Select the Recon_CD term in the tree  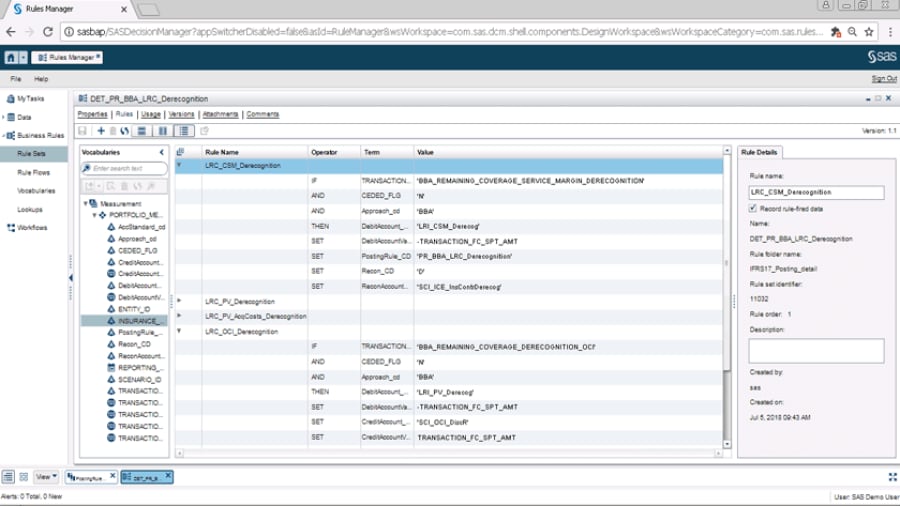pyautogui.click(x=134, y=344)
